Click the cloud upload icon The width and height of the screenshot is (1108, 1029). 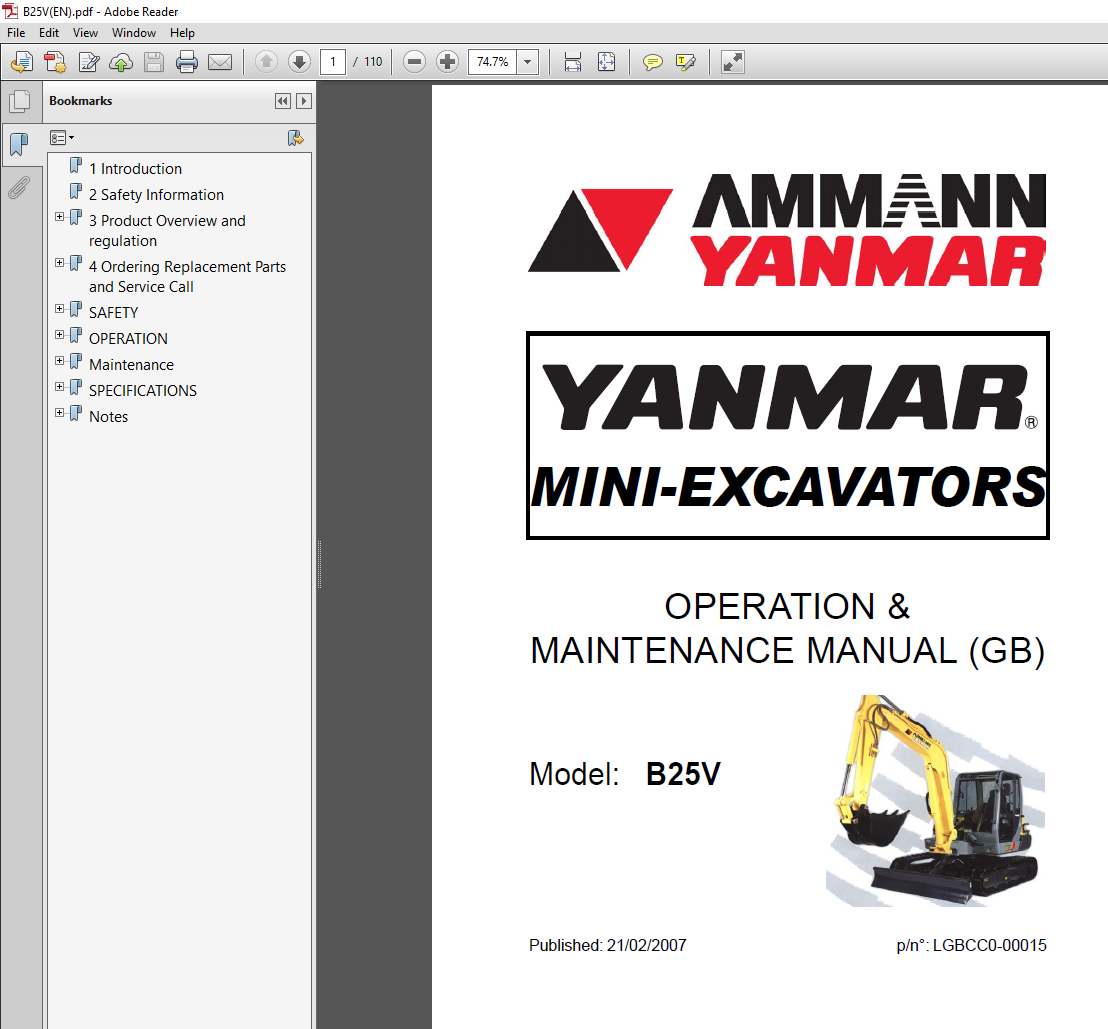click(121, 62)
